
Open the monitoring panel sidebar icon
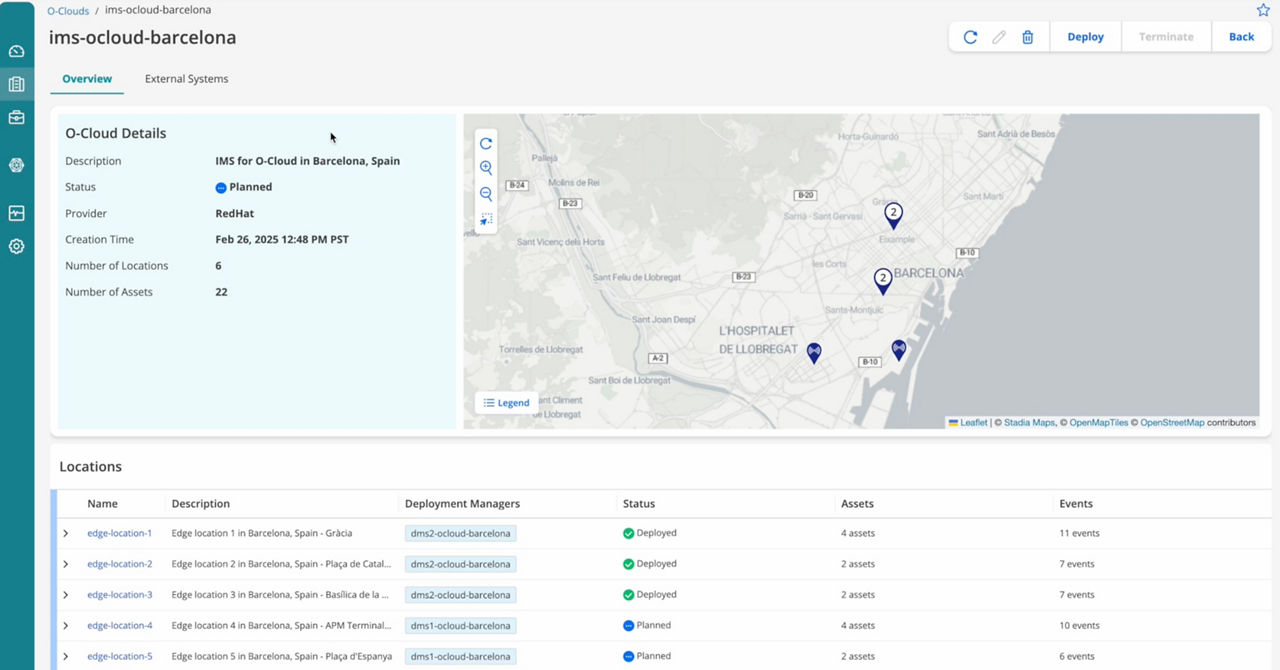click(16, 212)
